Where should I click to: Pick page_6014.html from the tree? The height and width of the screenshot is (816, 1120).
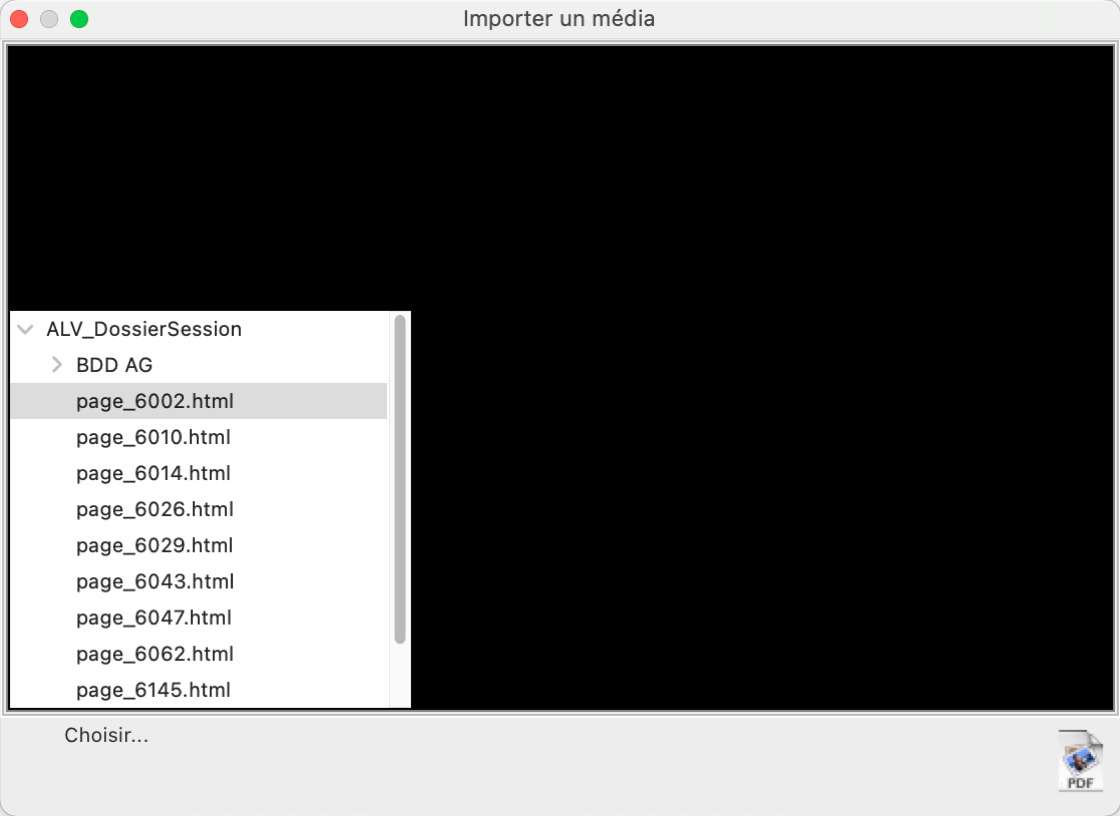(x=199, y=473)
